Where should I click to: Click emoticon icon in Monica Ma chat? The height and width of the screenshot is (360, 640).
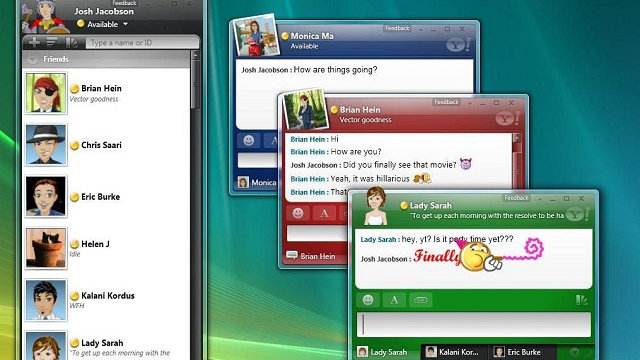click(249, 141)
